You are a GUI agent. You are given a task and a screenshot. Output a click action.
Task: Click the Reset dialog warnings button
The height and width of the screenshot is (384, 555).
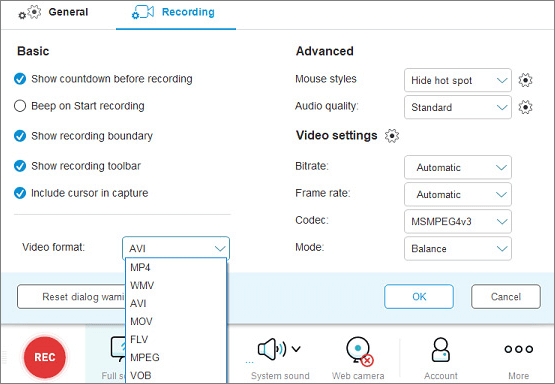pyautogui.click(x=71, y=297)
